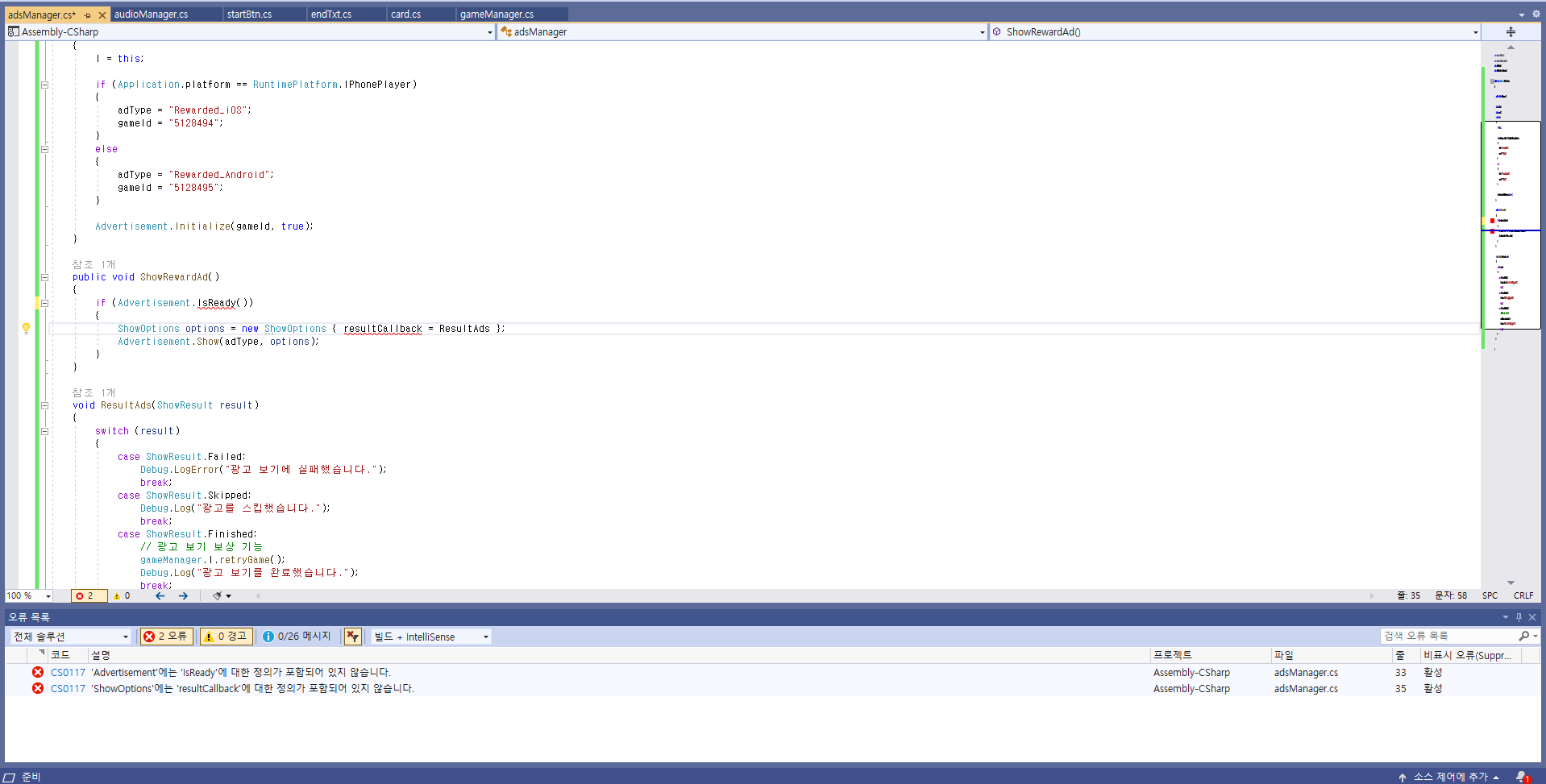Toggle the 0/26 메시지 messages filter
Viewport: 1546px width, 784px height.
(x=297, y=637)
